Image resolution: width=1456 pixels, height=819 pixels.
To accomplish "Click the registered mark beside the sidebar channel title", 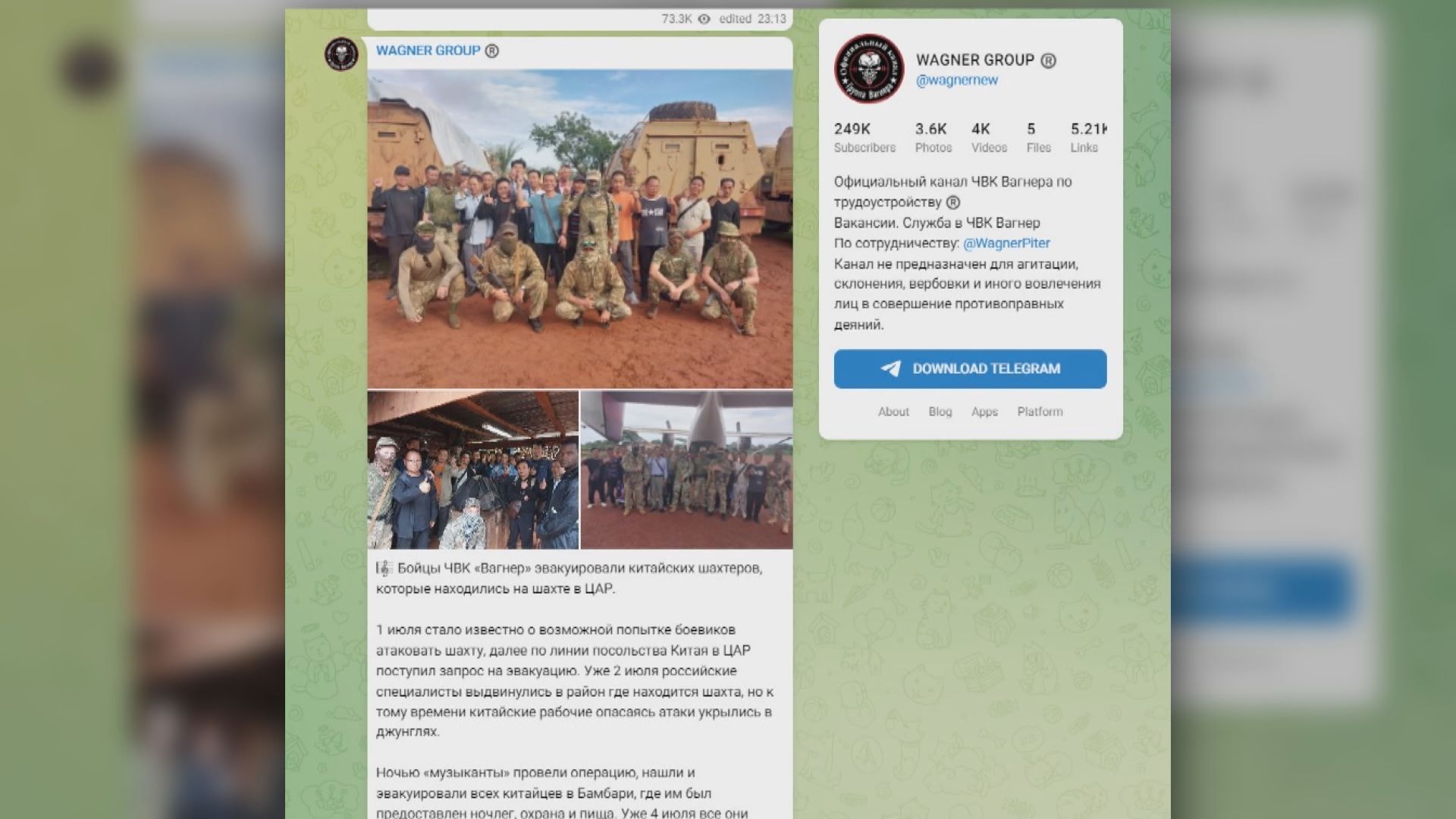I will tap(1048, 61).
